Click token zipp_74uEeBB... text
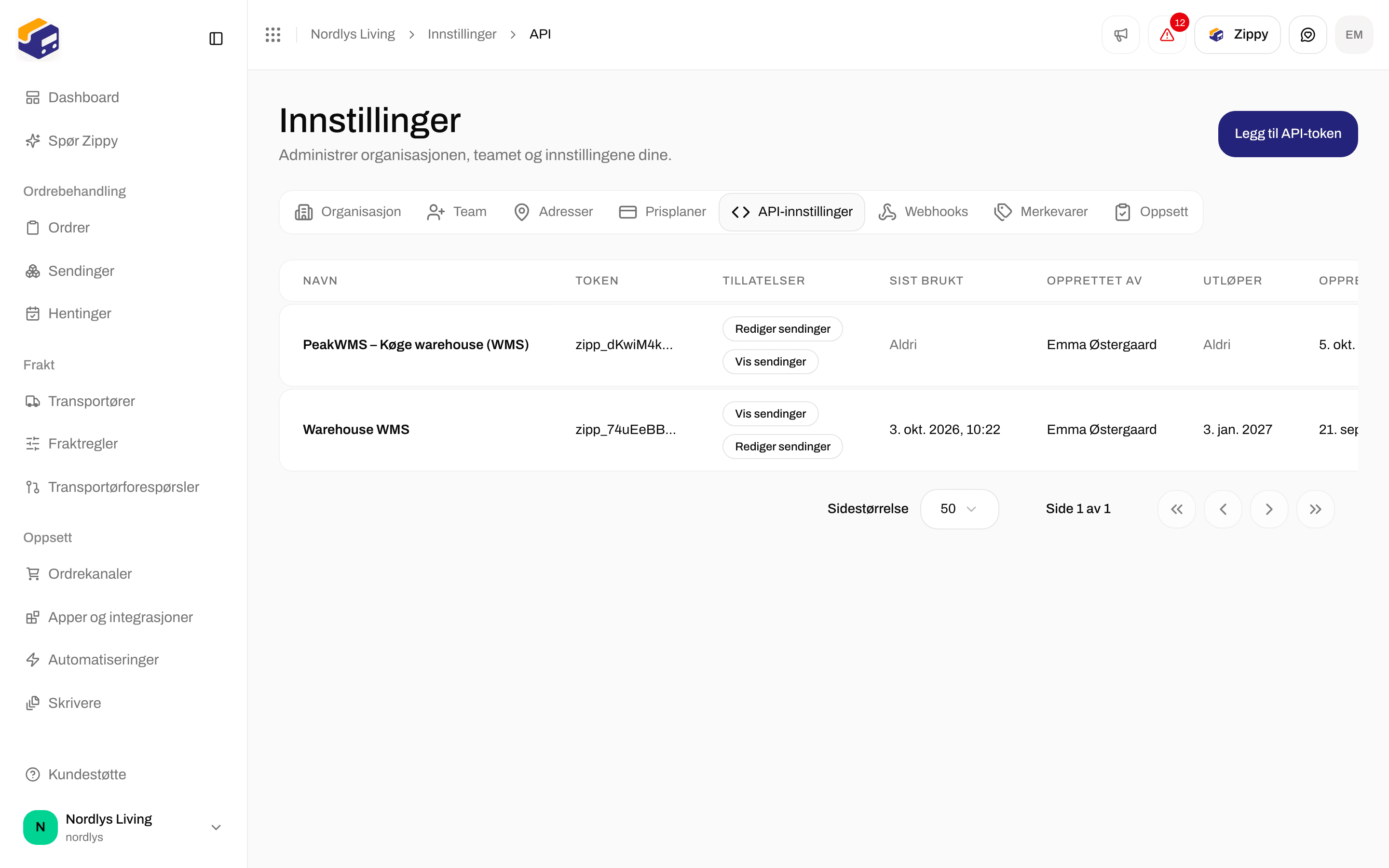This screenshot has height=868, width=1389. pyautogui.click(x=626, y=429)
